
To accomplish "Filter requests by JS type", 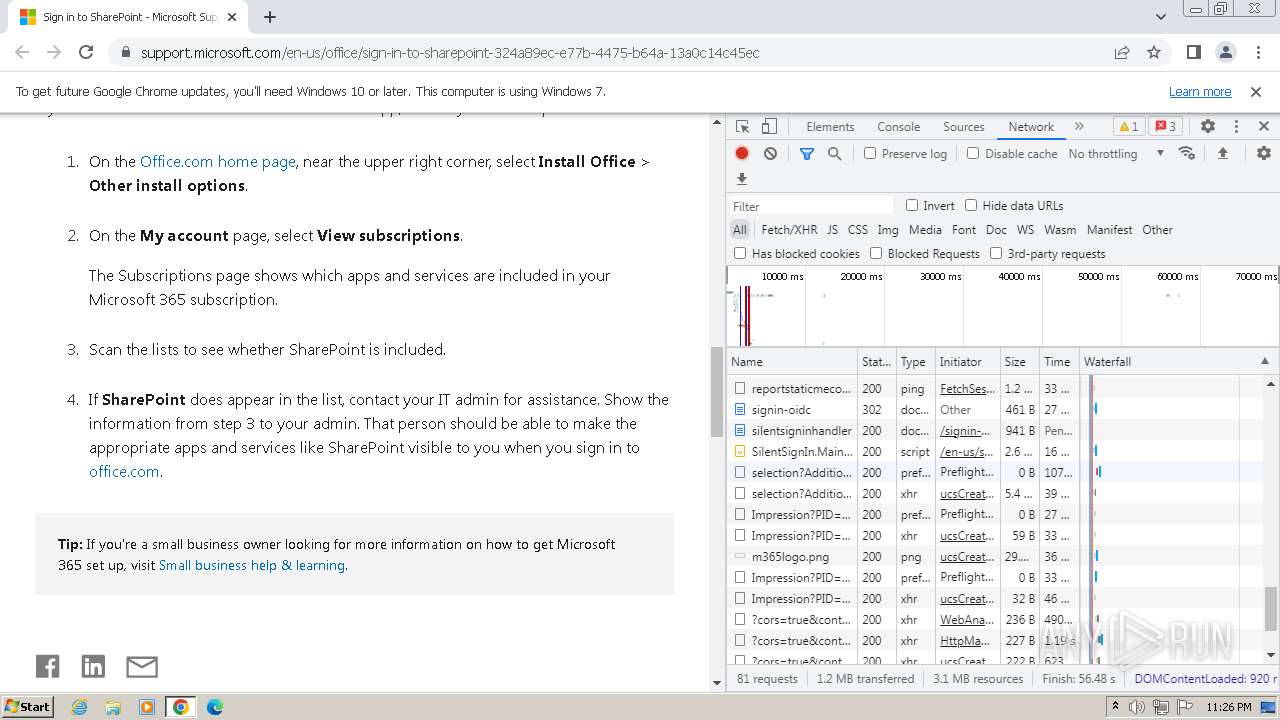I will click(832, 229).
